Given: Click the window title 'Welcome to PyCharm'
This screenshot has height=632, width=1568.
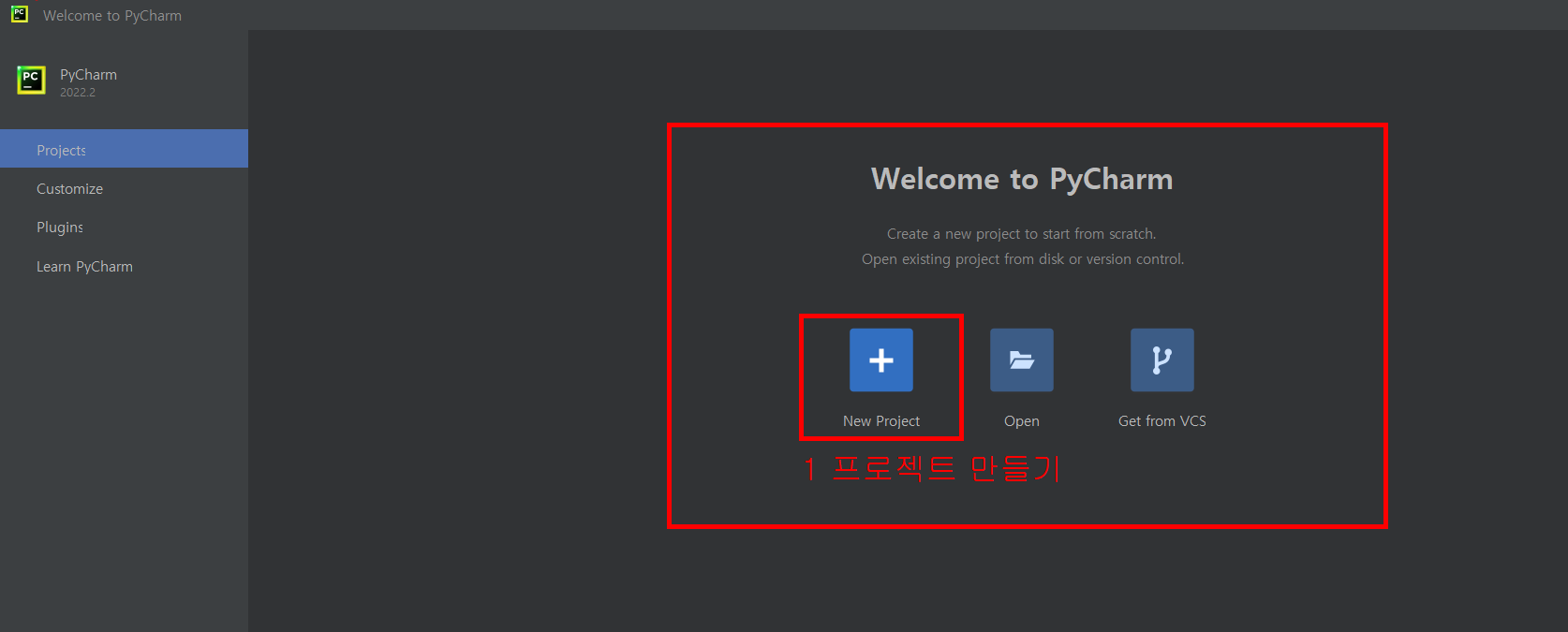Looking at the screenshot, I should click(112, 15).
